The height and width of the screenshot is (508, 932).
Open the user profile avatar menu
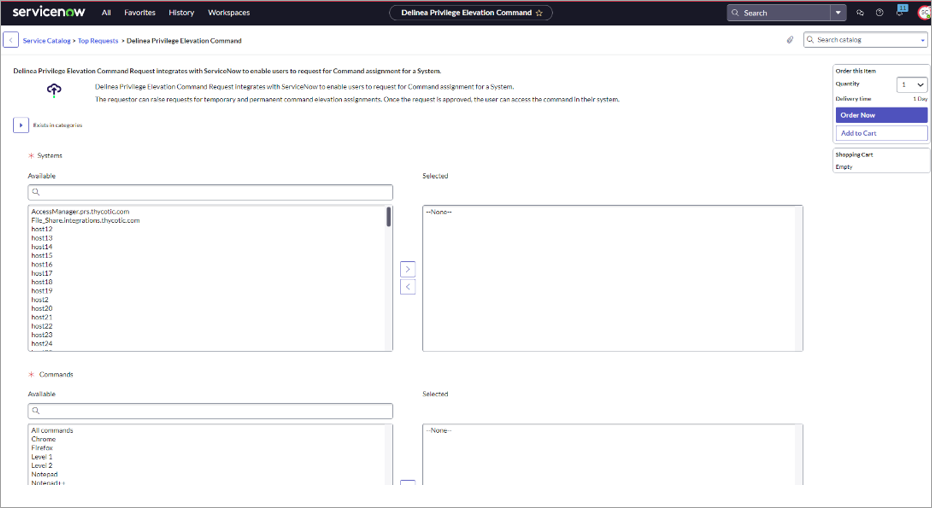(922, 13)
